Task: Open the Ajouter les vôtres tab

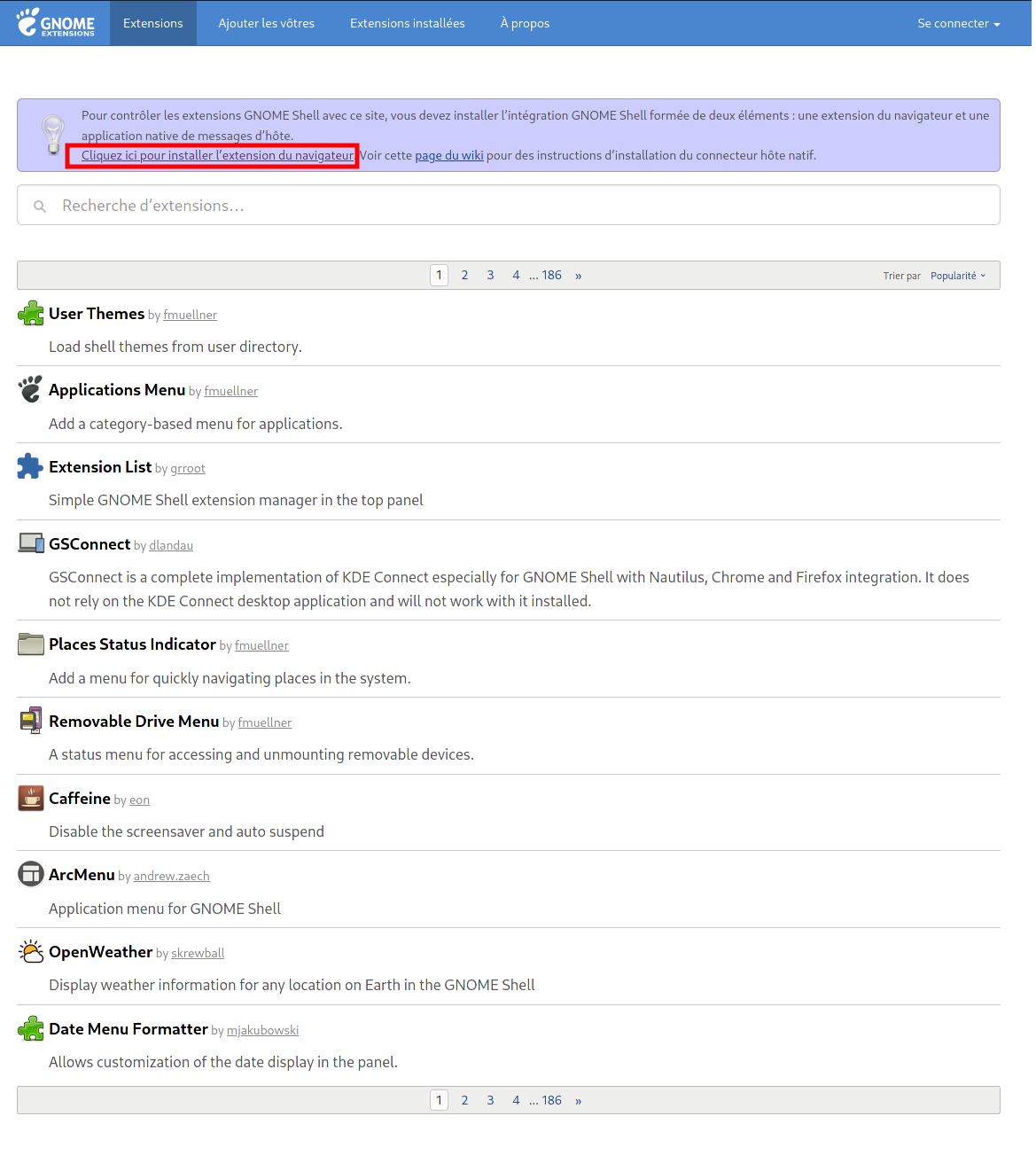Action: point(267,24)
